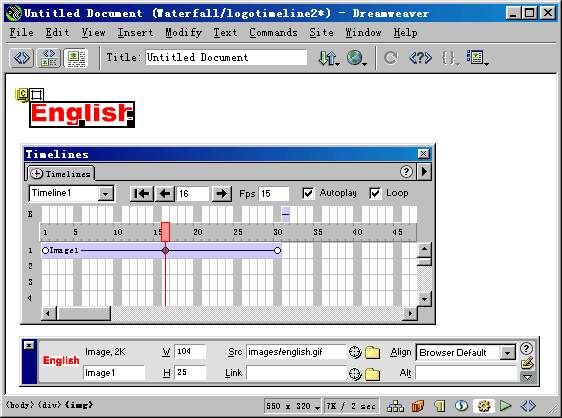Open View menu
This screenshot has height=418, width=562.
(94, 33)
